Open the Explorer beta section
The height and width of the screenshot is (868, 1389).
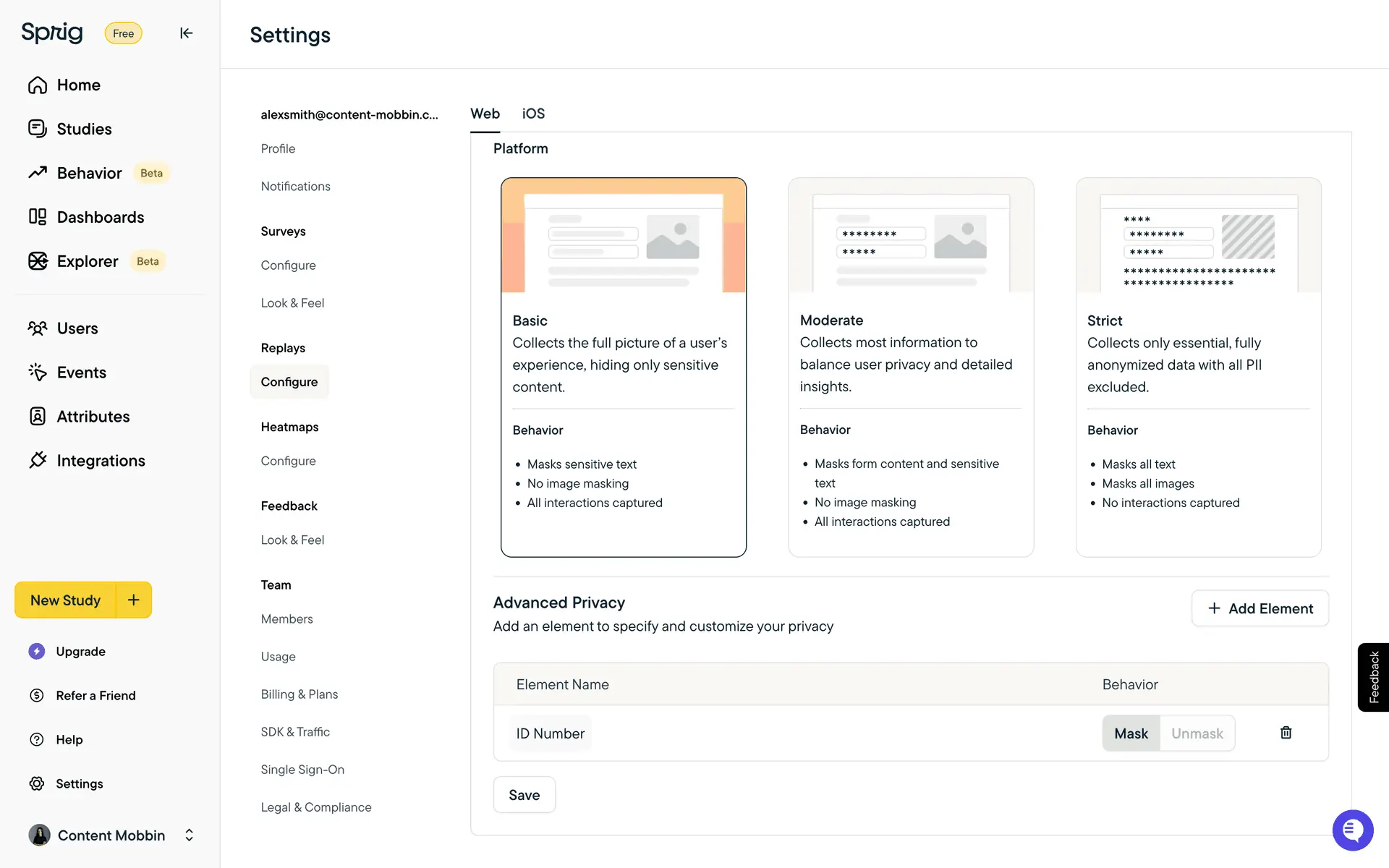pyautogui.click(x=87, y=261)
